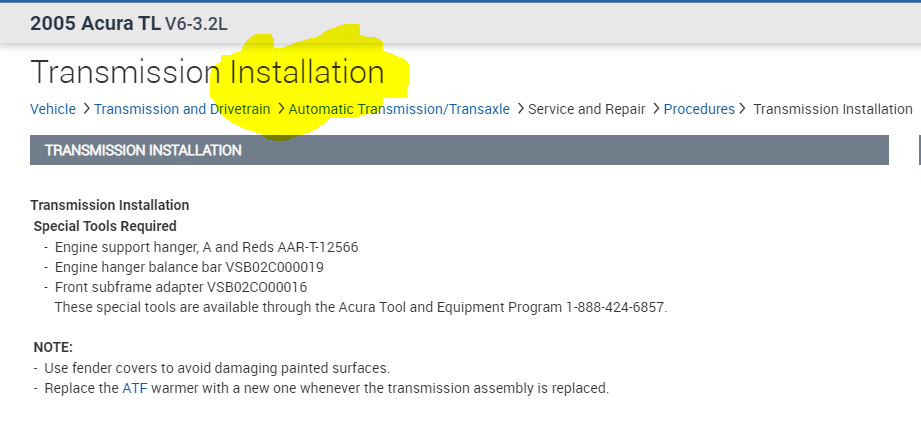921x428 pixels.
Task: Click subframe adapter number VSB02CO00016
Action: (257, 287)
